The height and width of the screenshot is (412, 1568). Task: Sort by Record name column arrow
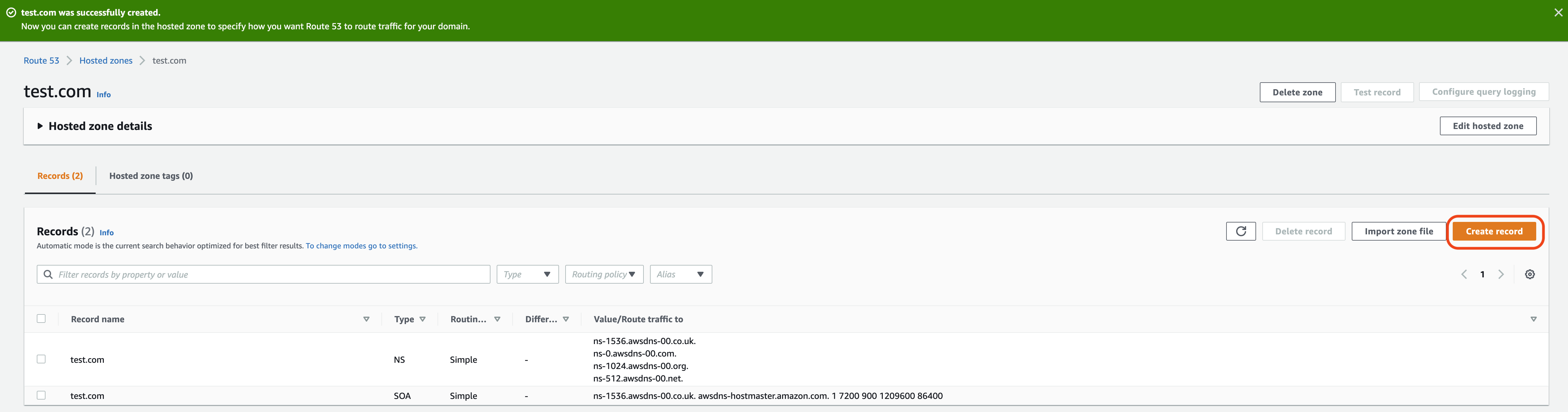366,319
